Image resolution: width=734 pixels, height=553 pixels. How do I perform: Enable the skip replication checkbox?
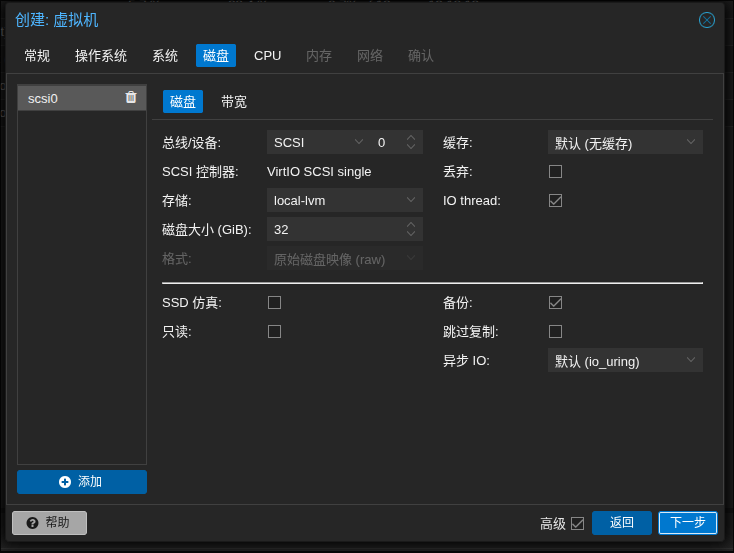[555, 331]
